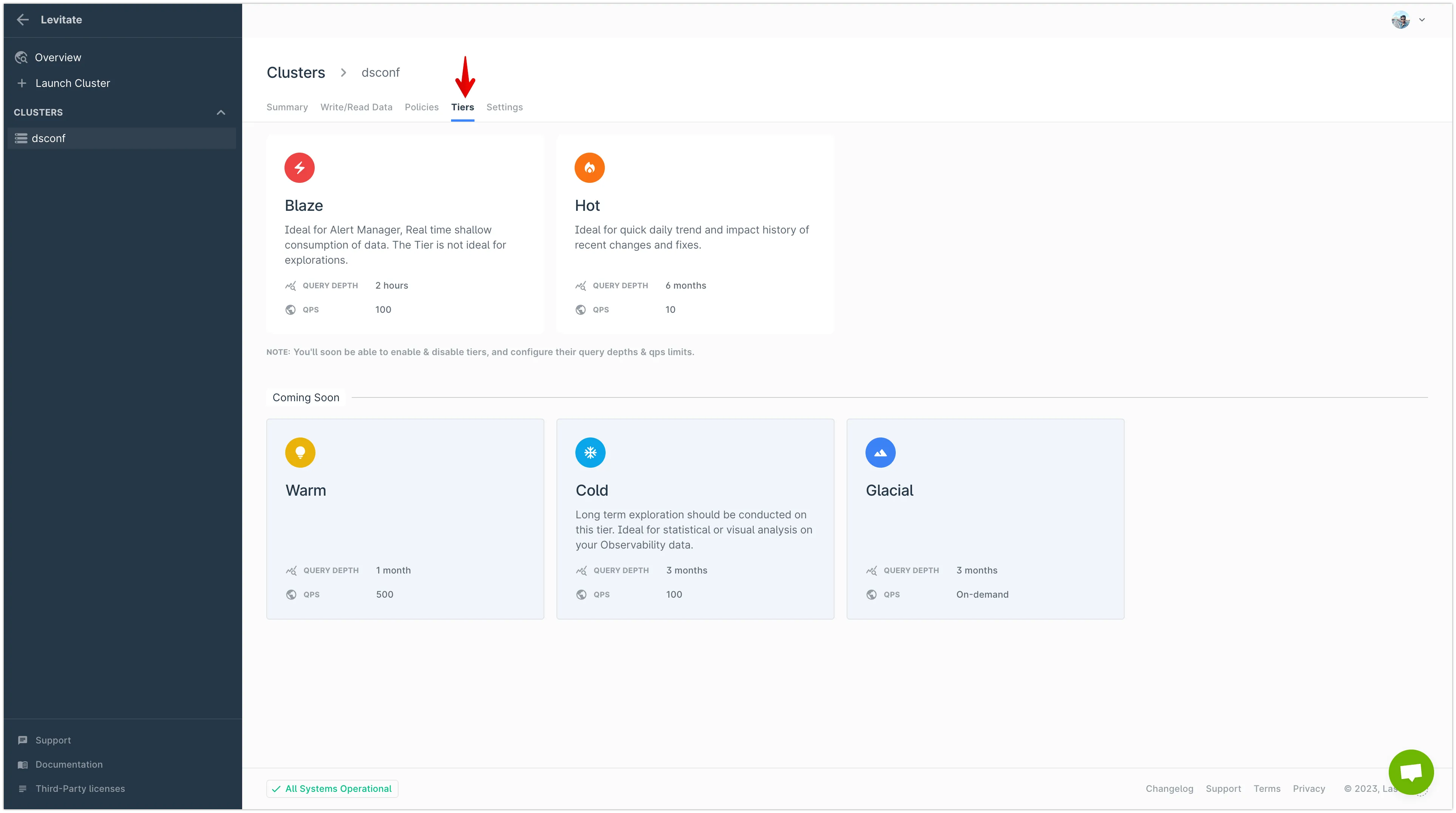Click the blue Cold tier snowflake icon
1456x813 pixels.
[590, 452]
